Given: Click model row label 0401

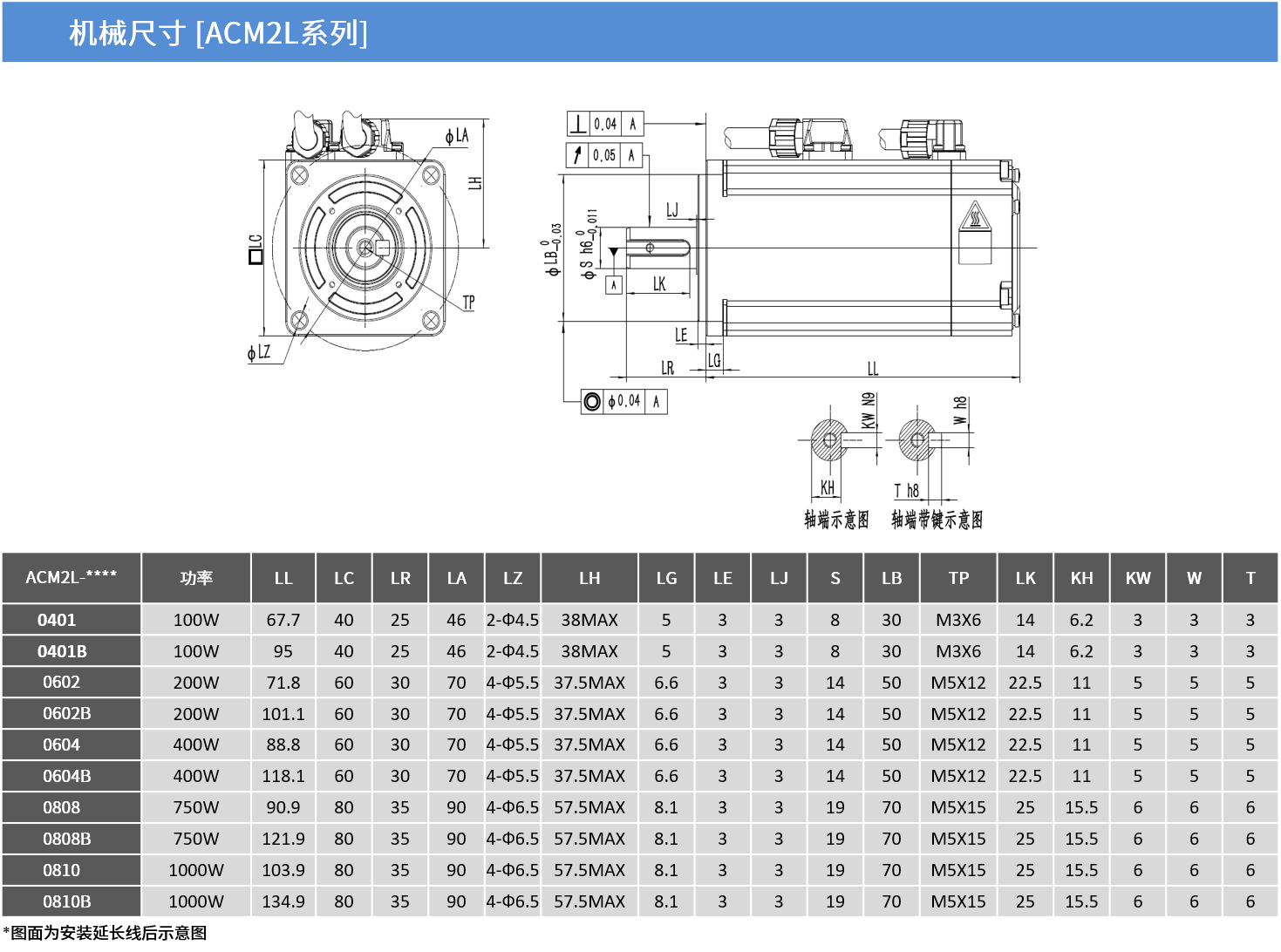Looking at the screenshot, I should point(57,620).
